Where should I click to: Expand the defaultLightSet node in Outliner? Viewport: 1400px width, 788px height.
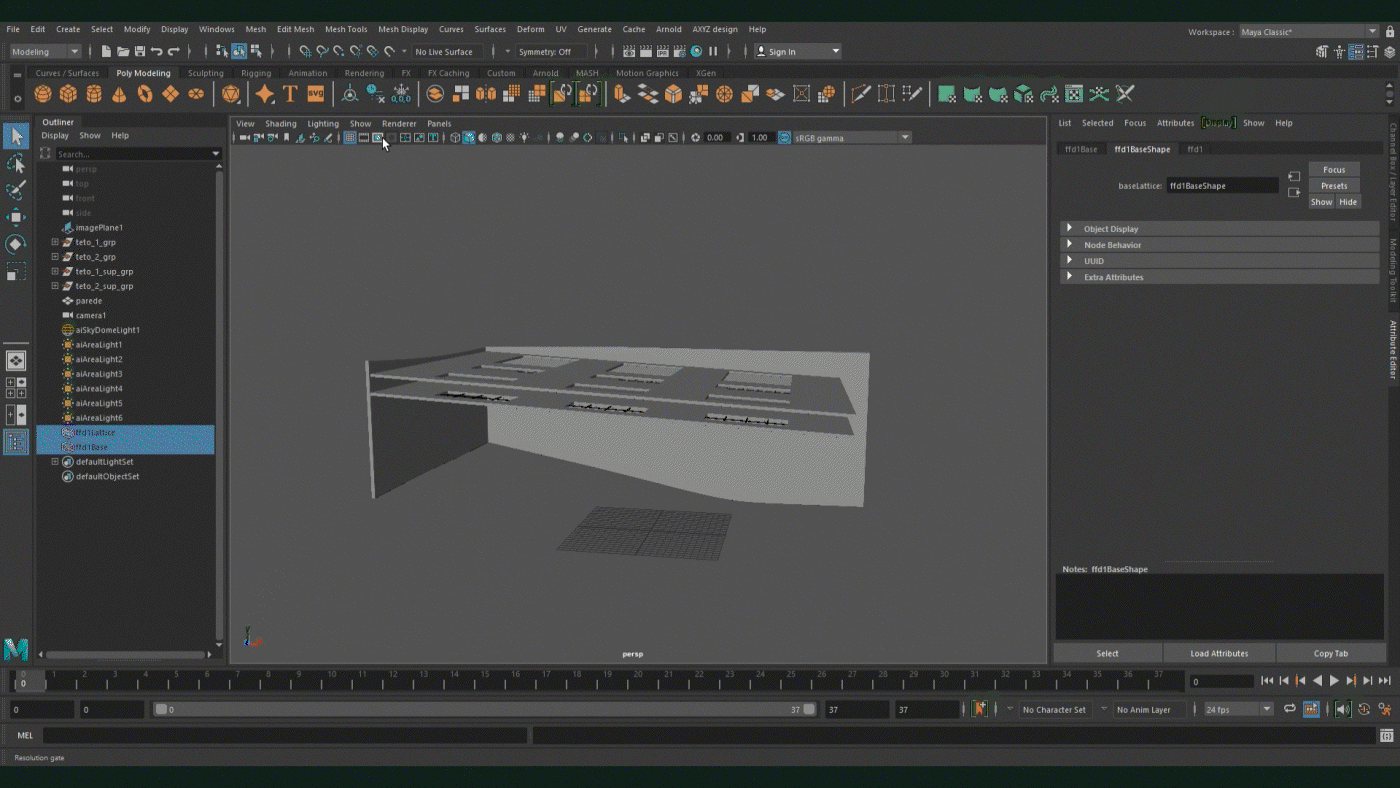(x=55, y=462)
